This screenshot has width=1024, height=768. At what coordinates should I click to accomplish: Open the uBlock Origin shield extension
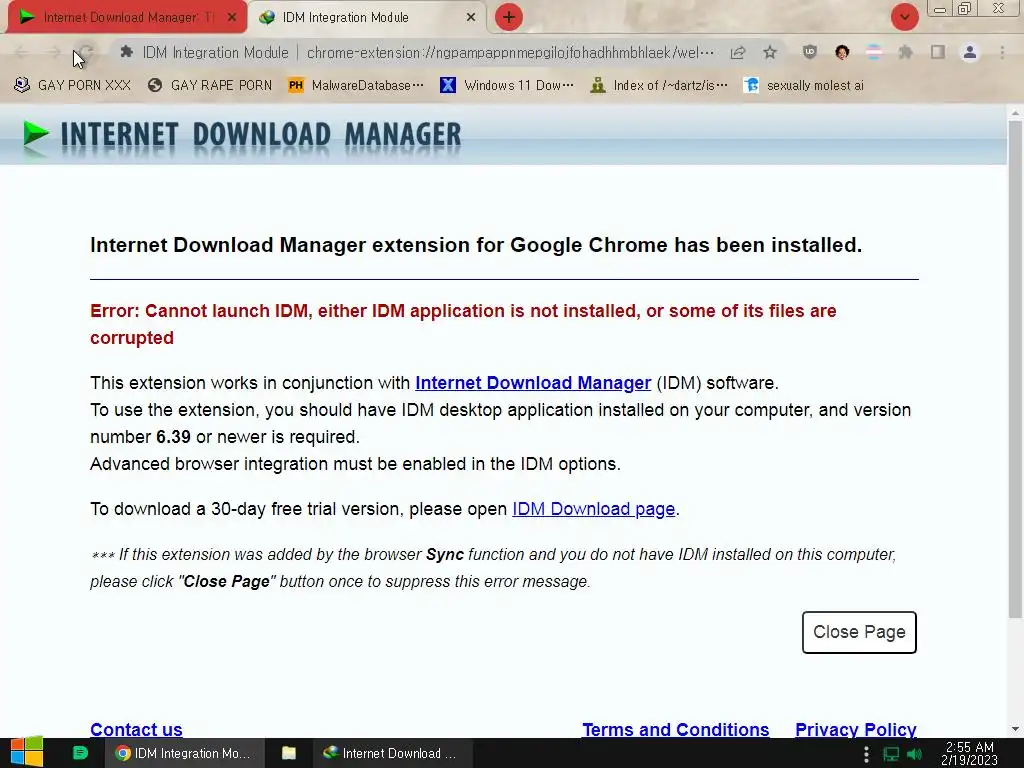tap(810, 52)
